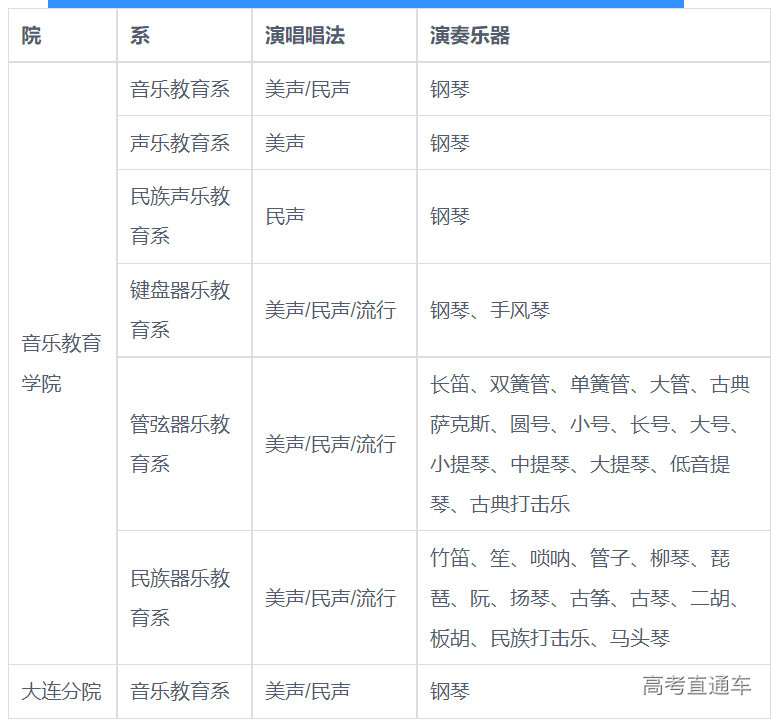Select the 民族器乐教育系 cell
Viewport: 780px width, 725px height.
(x=180, y=598)
